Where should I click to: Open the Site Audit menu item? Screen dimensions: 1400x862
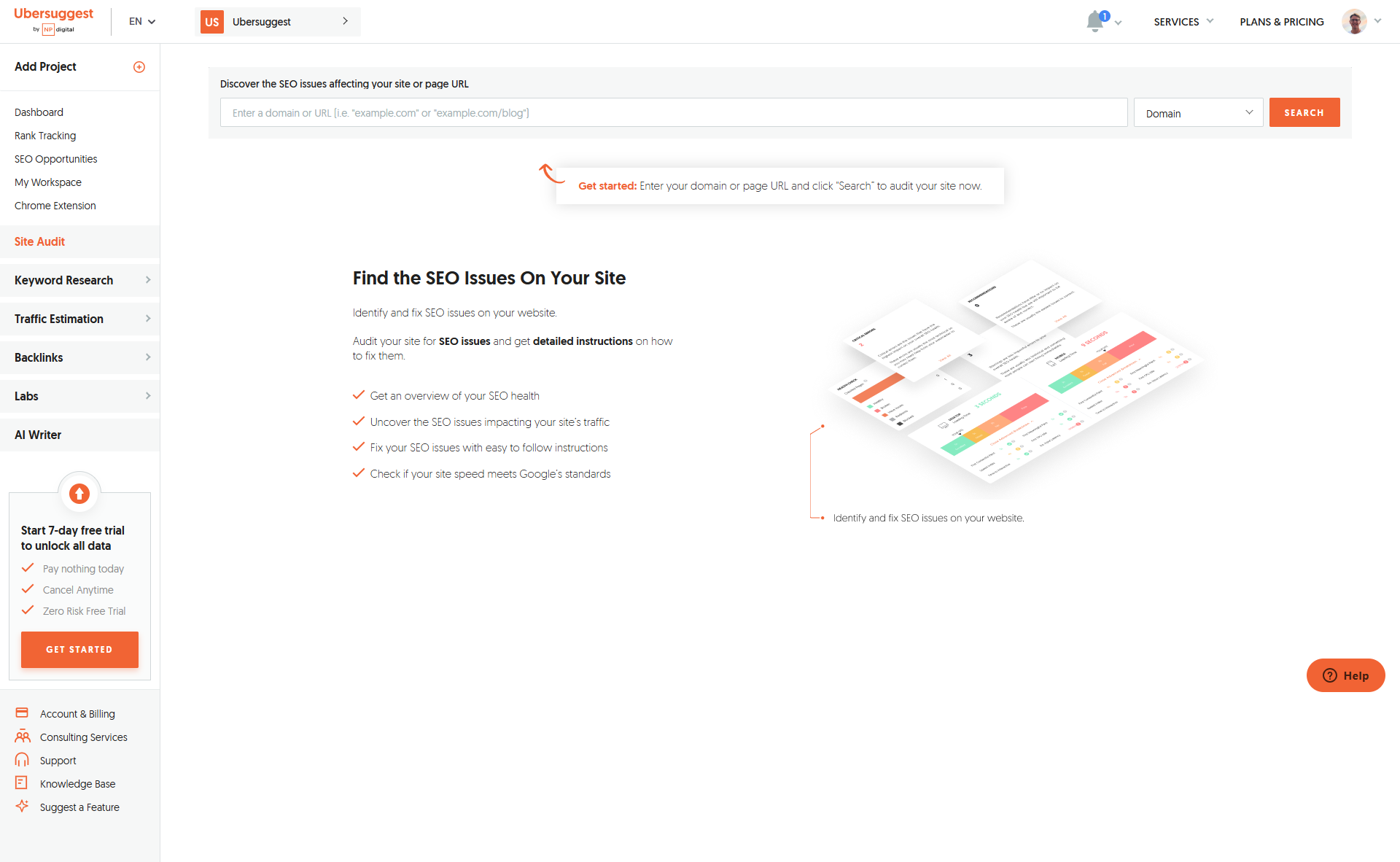40,241
